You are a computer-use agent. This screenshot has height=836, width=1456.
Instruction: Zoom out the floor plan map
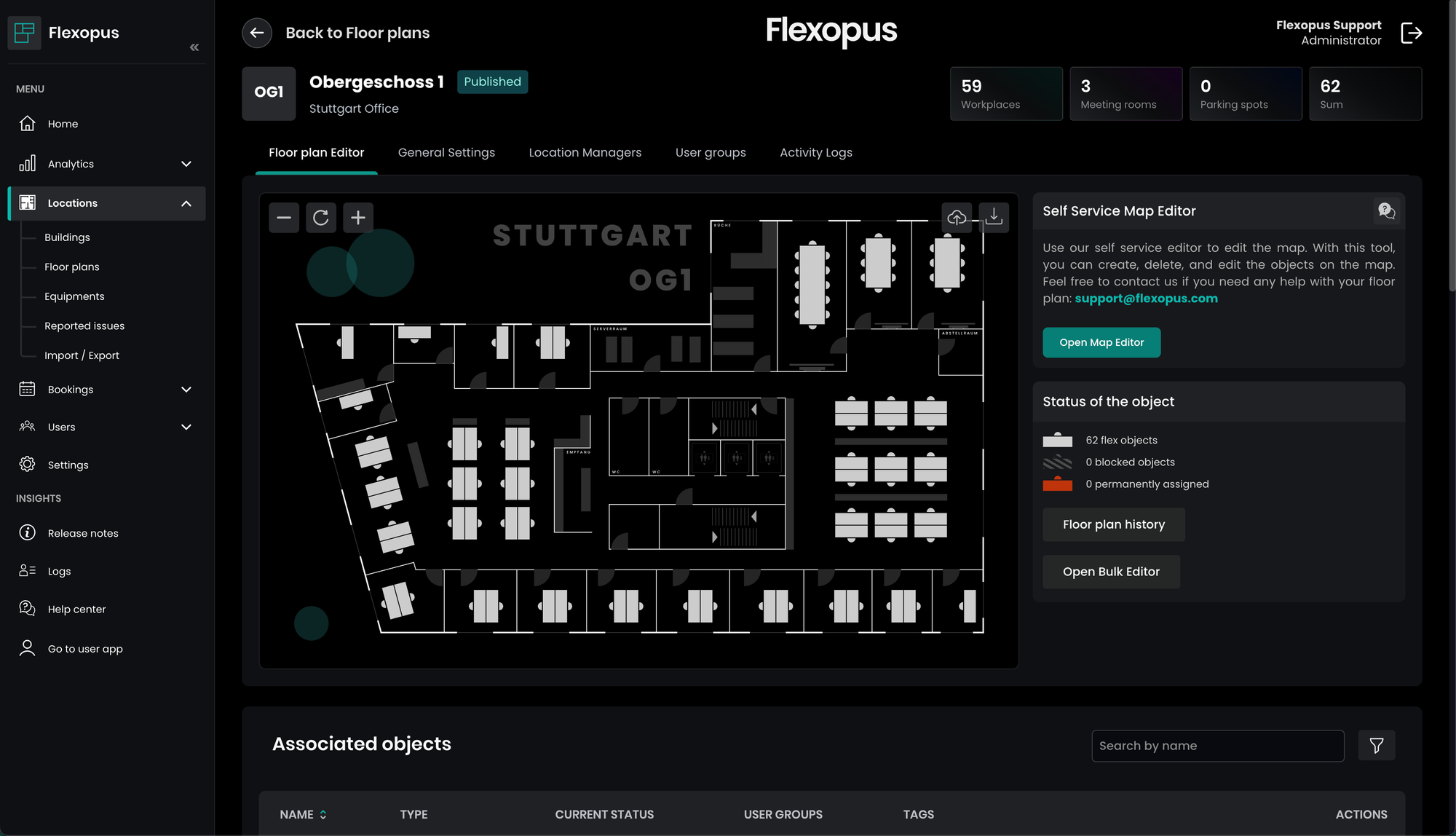(x=284, y=218)
